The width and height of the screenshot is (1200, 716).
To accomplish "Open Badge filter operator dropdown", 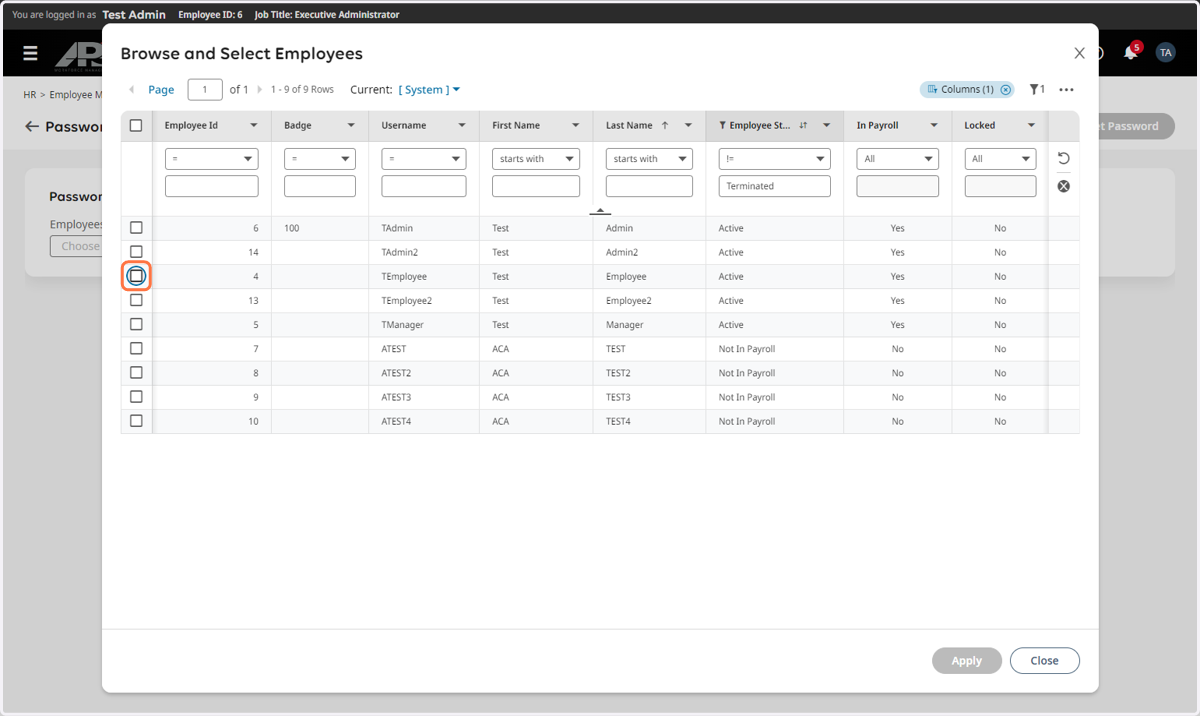I will [320, 159].
